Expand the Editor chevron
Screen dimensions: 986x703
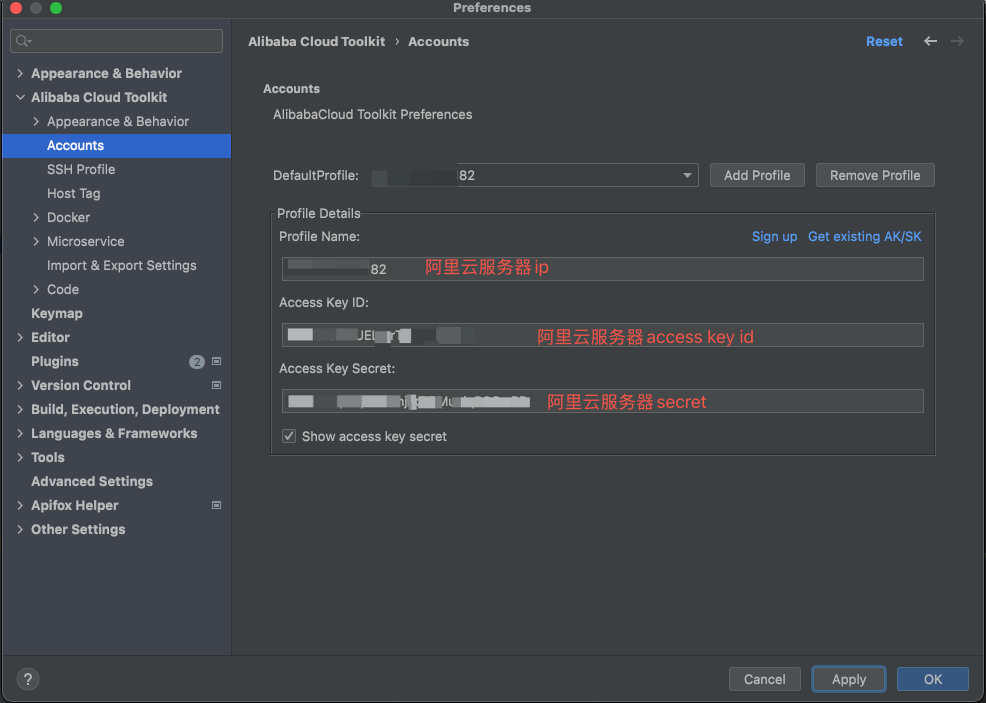point(20,338)
